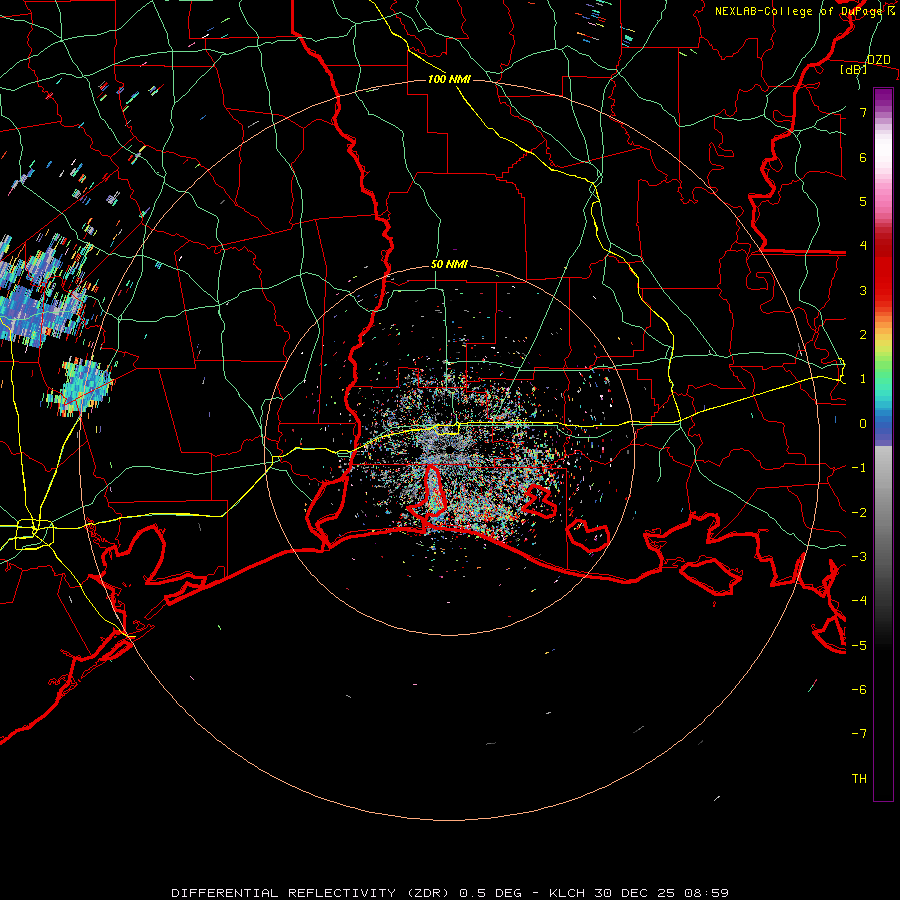The height and width of the screenshot is (900, 900).
Task: Click the colorbar value -7 label
Action: pos(859,734)
